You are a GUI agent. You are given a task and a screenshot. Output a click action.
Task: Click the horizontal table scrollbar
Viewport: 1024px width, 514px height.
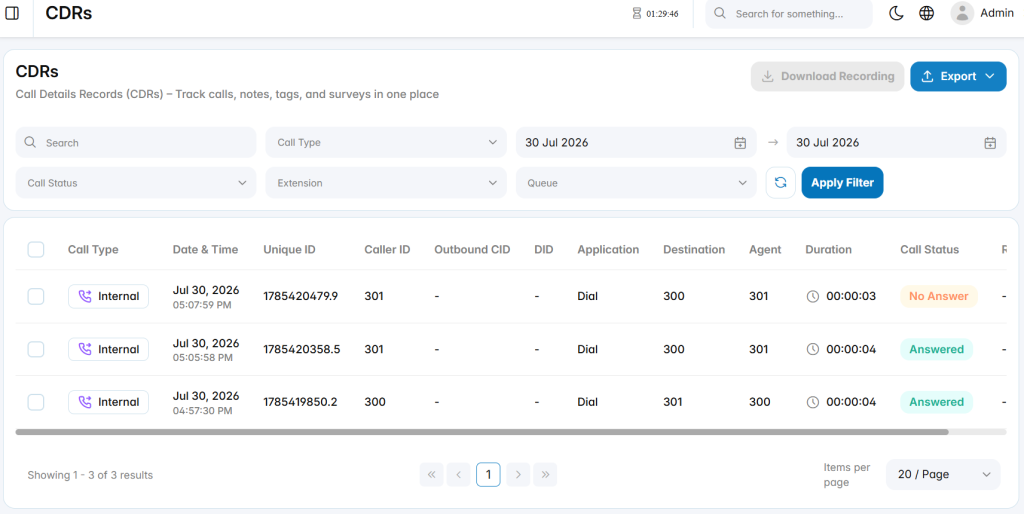pyautogui.click(x=482, y=432)
